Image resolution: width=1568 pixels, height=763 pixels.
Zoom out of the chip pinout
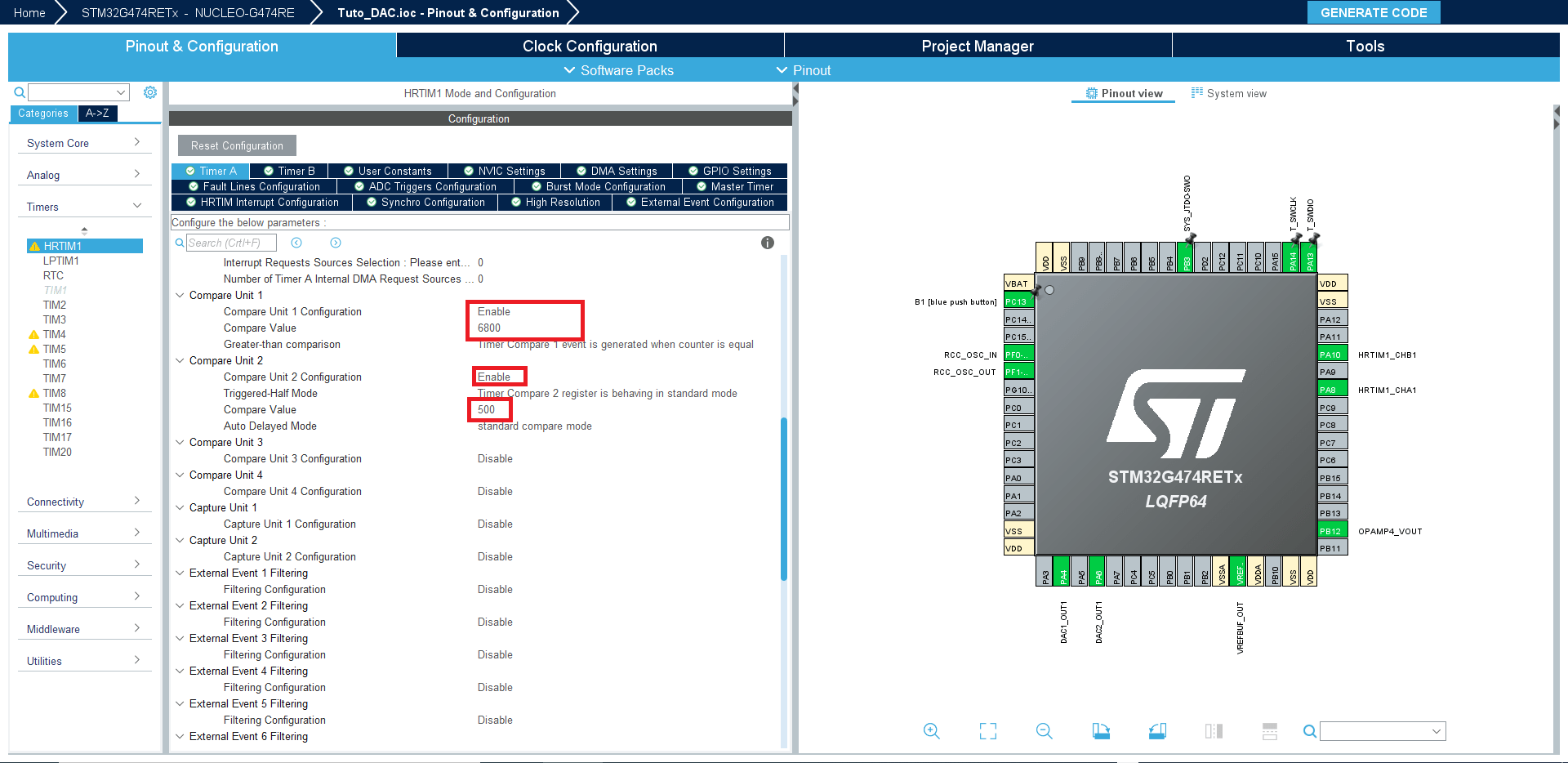(1045, 731)
